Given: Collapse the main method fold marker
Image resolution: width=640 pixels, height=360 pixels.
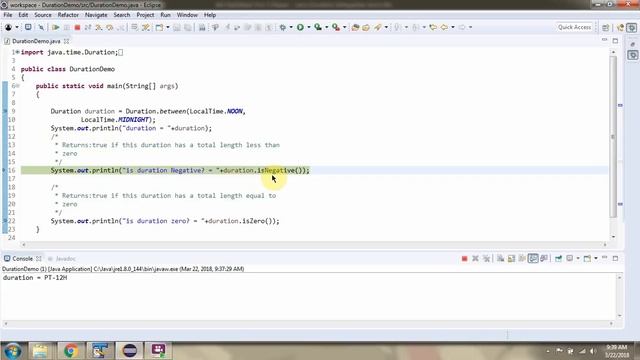Looking at the screenshot, I should (x=17, y=86).
